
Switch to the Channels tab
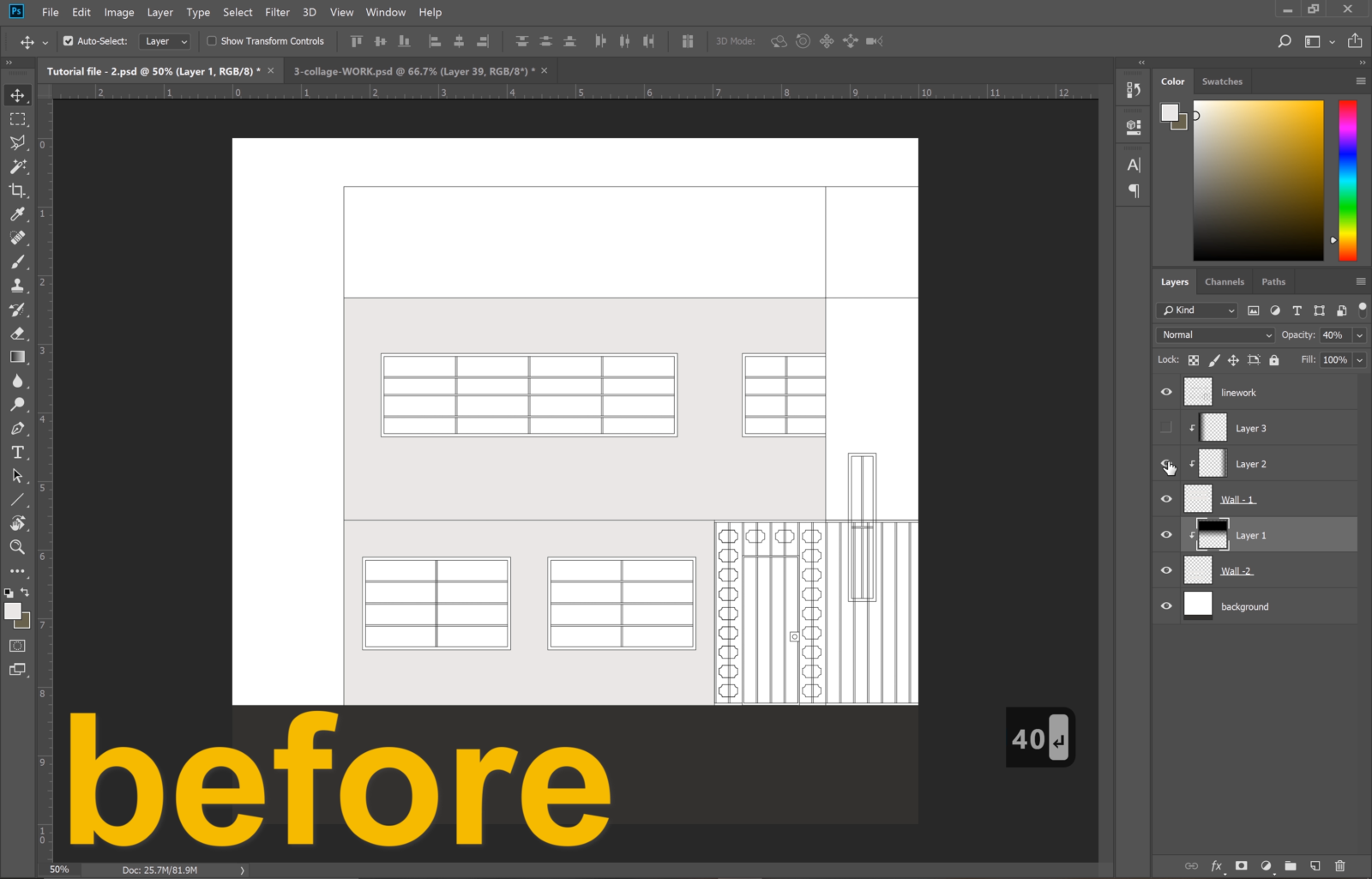1224,281
